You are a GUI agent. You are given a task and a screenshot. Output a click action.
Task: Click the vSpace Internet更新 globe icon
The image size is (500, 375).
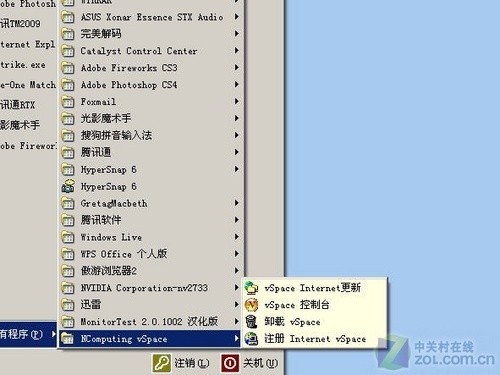coord(251,288)
